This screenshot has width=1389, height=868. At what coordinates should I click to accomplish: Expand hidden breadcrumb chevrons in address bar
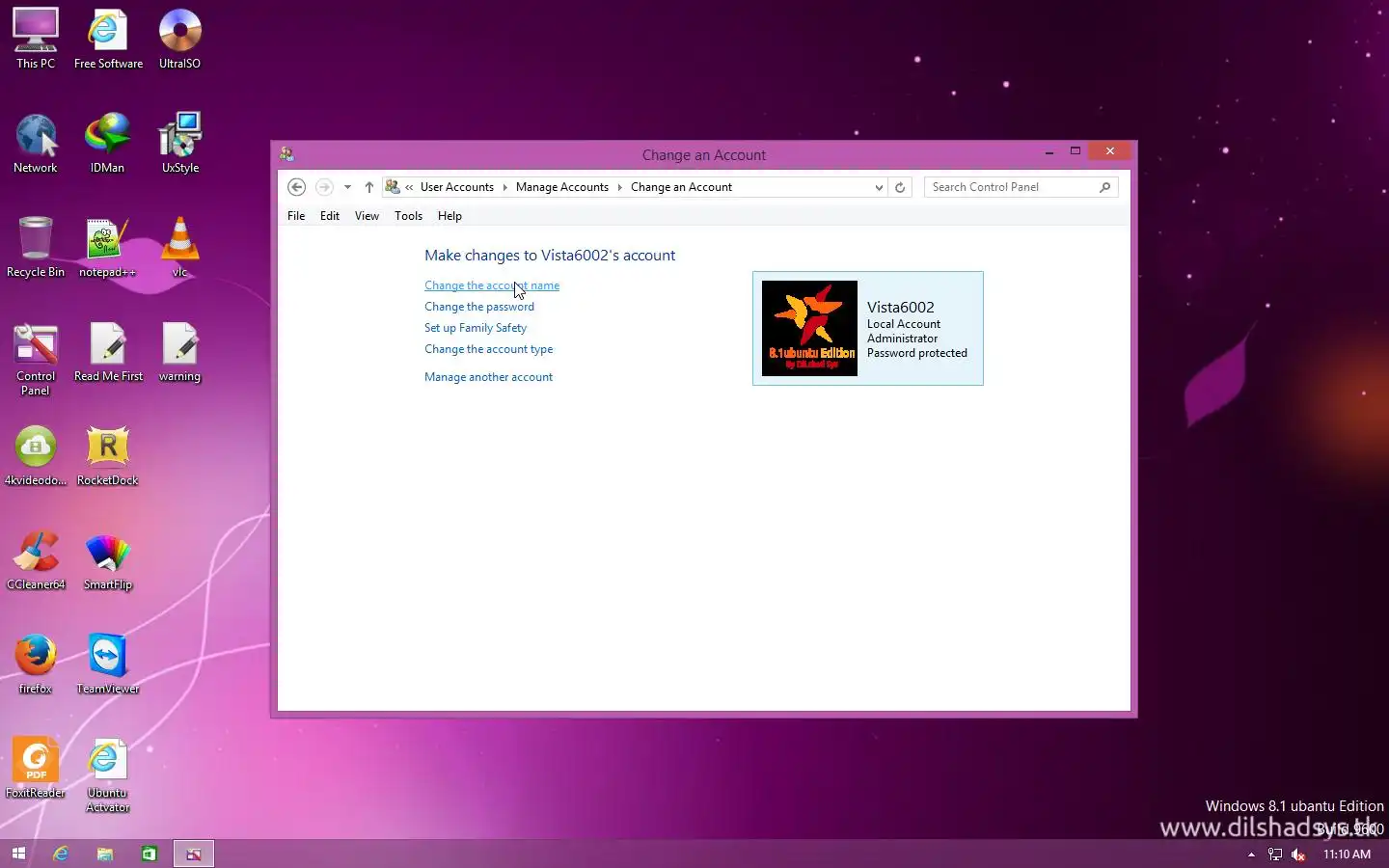[x=409, y=187]
